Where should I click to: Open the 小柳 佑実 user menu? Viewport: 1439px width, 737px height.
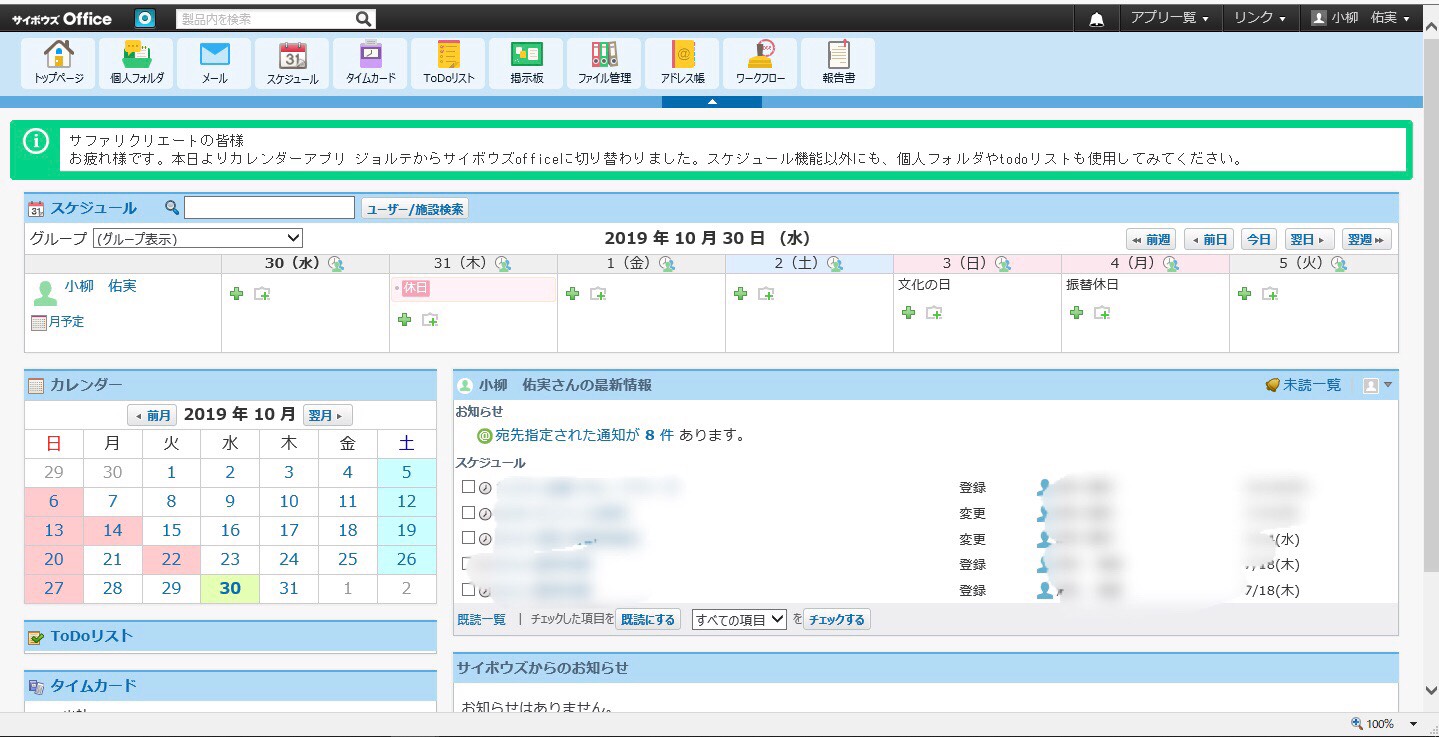(1361, 18)
